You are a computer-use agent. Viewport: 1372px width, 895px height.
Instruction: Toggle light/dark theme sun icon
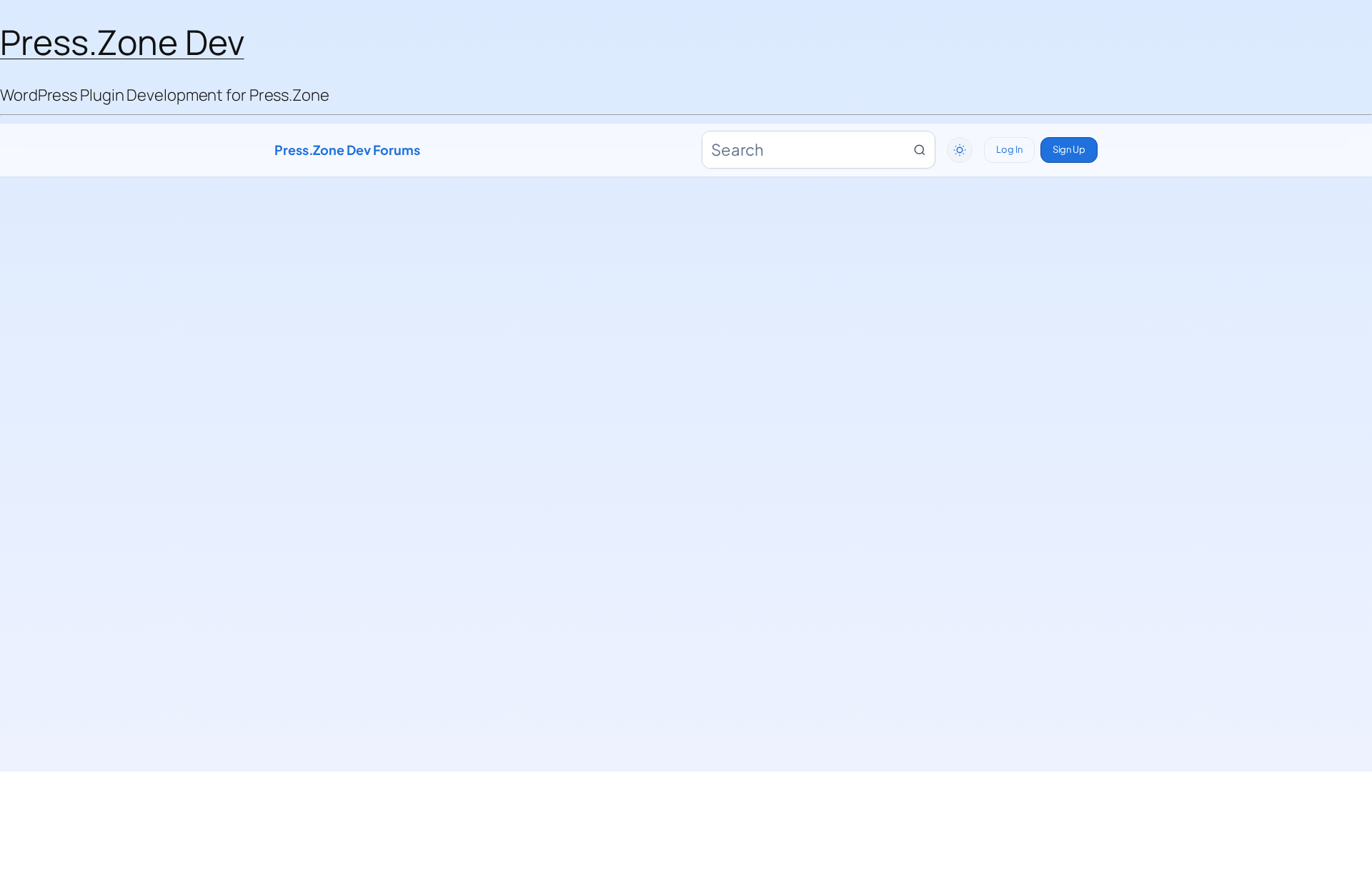(x=960, y=150)
